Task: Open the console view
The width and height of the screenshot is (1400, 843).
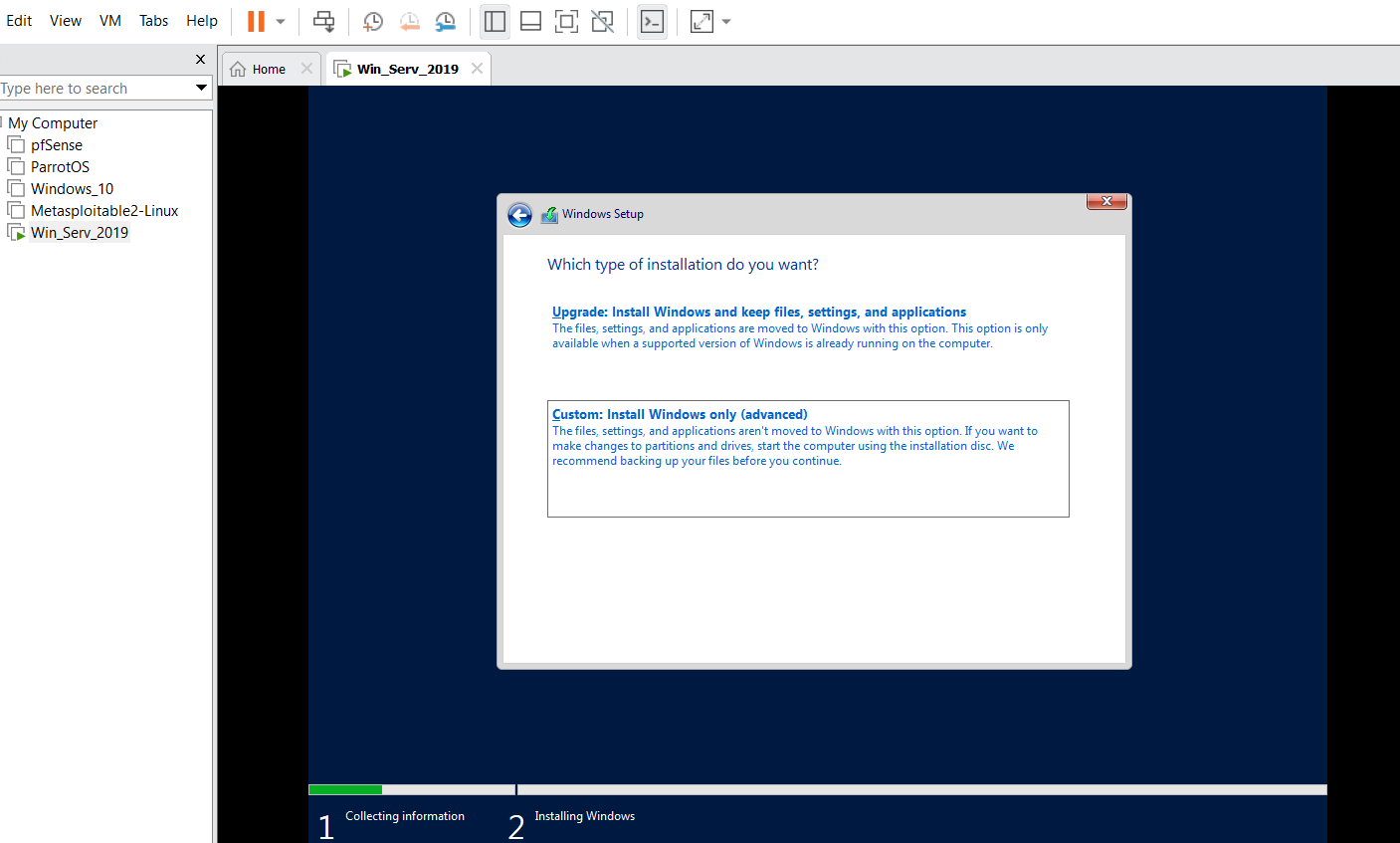Action: click(x=652, y=21)
